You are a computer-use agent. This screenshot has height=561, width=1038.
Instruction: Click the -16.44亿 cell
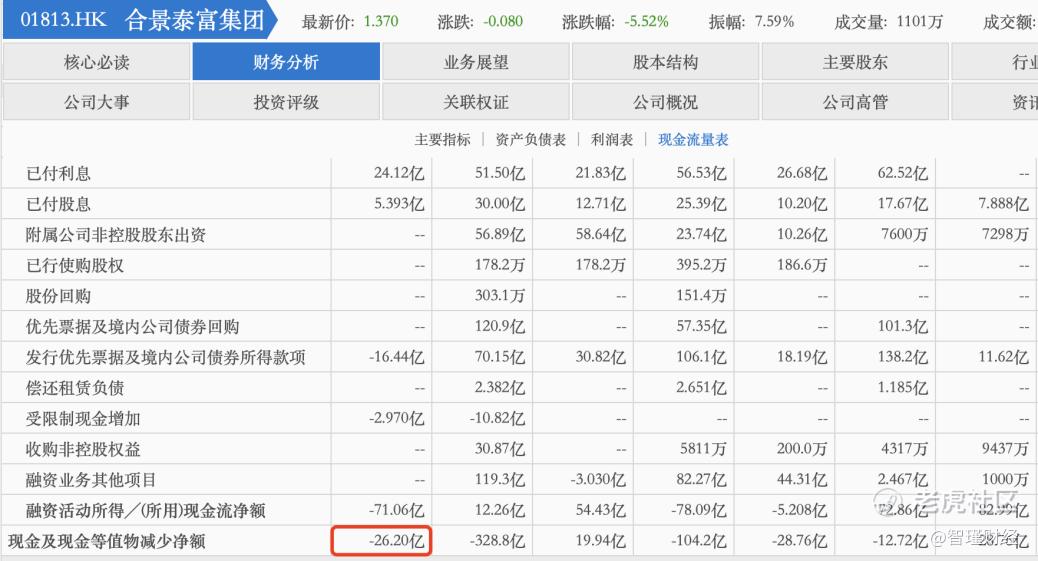pyautogui.click(x=397, y=357)
